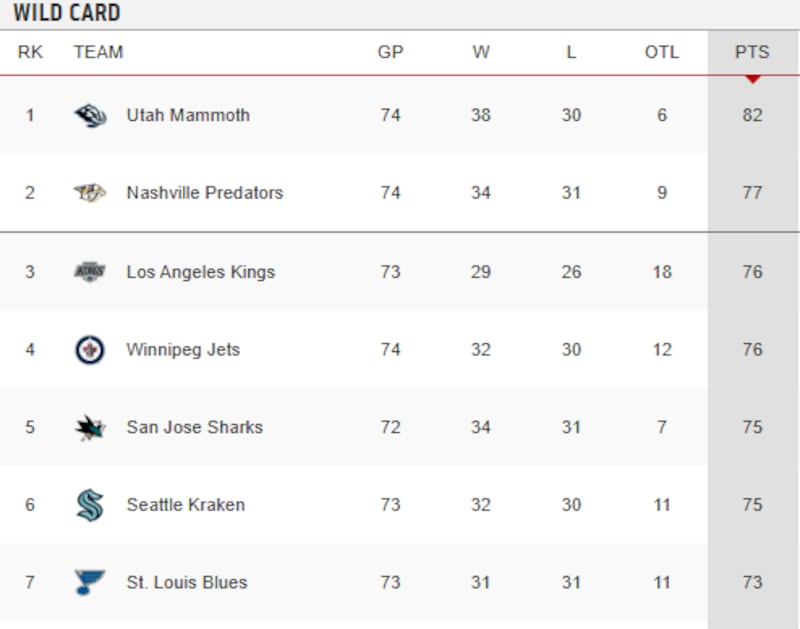Sort table by GP column header

390,52
